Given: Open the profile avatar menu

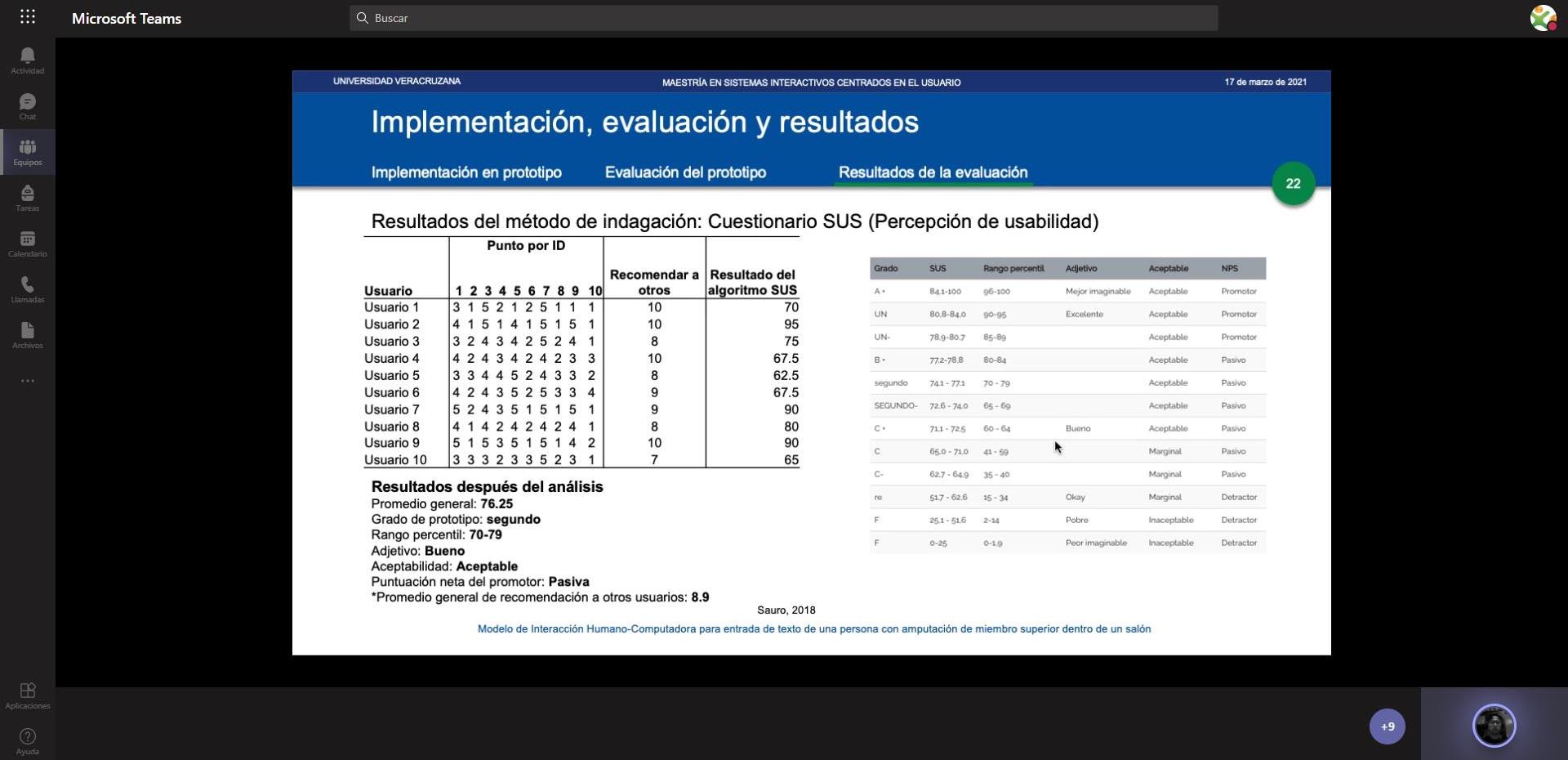Looking at the screenshot, I should click(x=1542, y=18).
